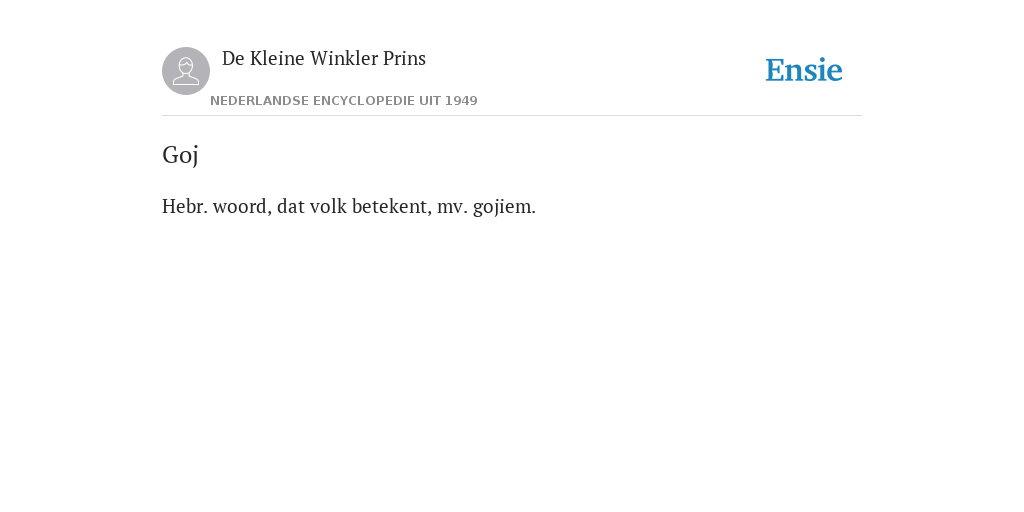The width and height of the screenshot is (1024, 512).
Task: Click the word ENCYCLOPEDIE in the subtitle
Action: tap(364, 101)
